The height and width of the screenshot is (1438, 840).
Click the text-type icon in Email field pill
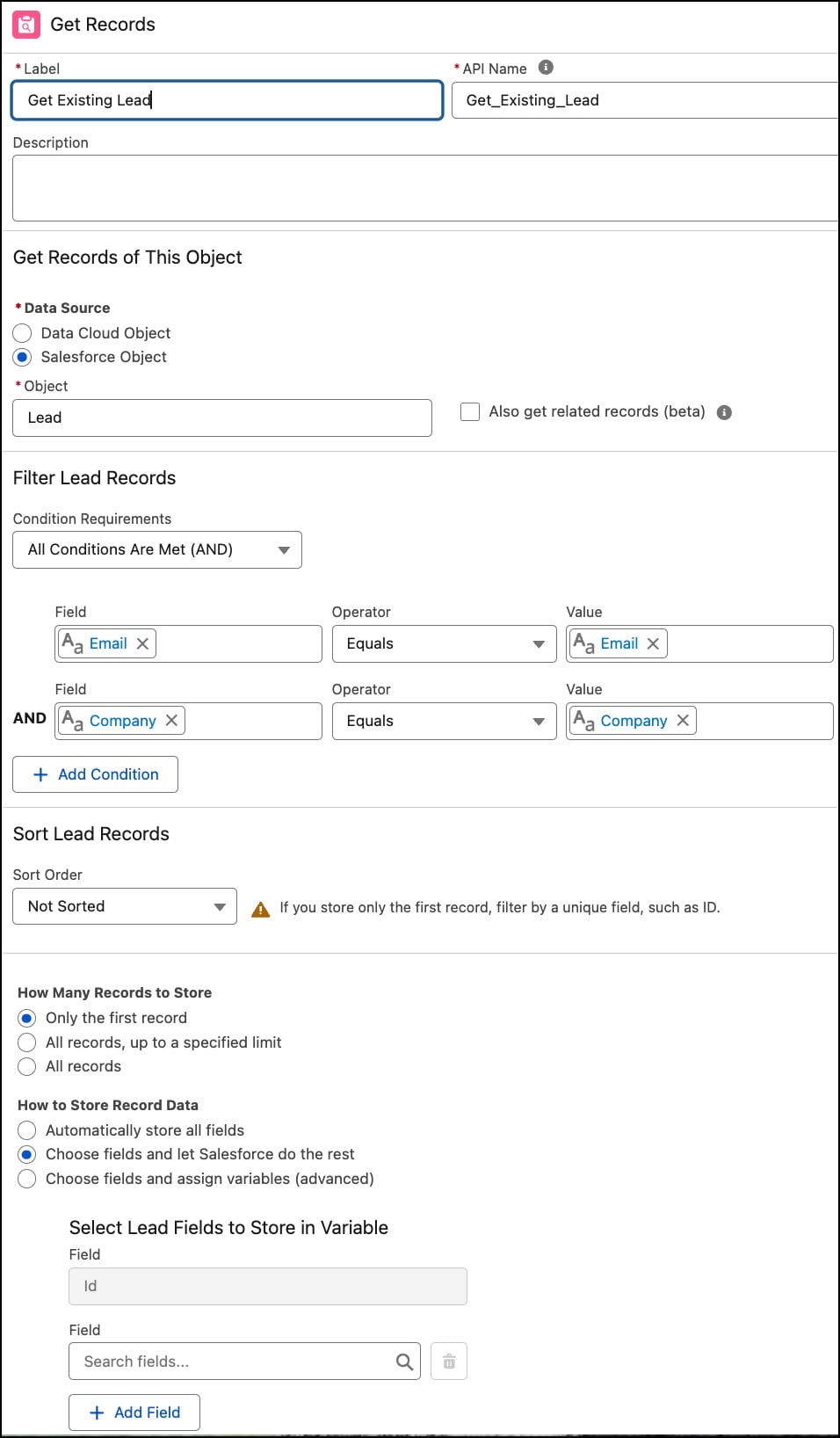tap(73, 643)
